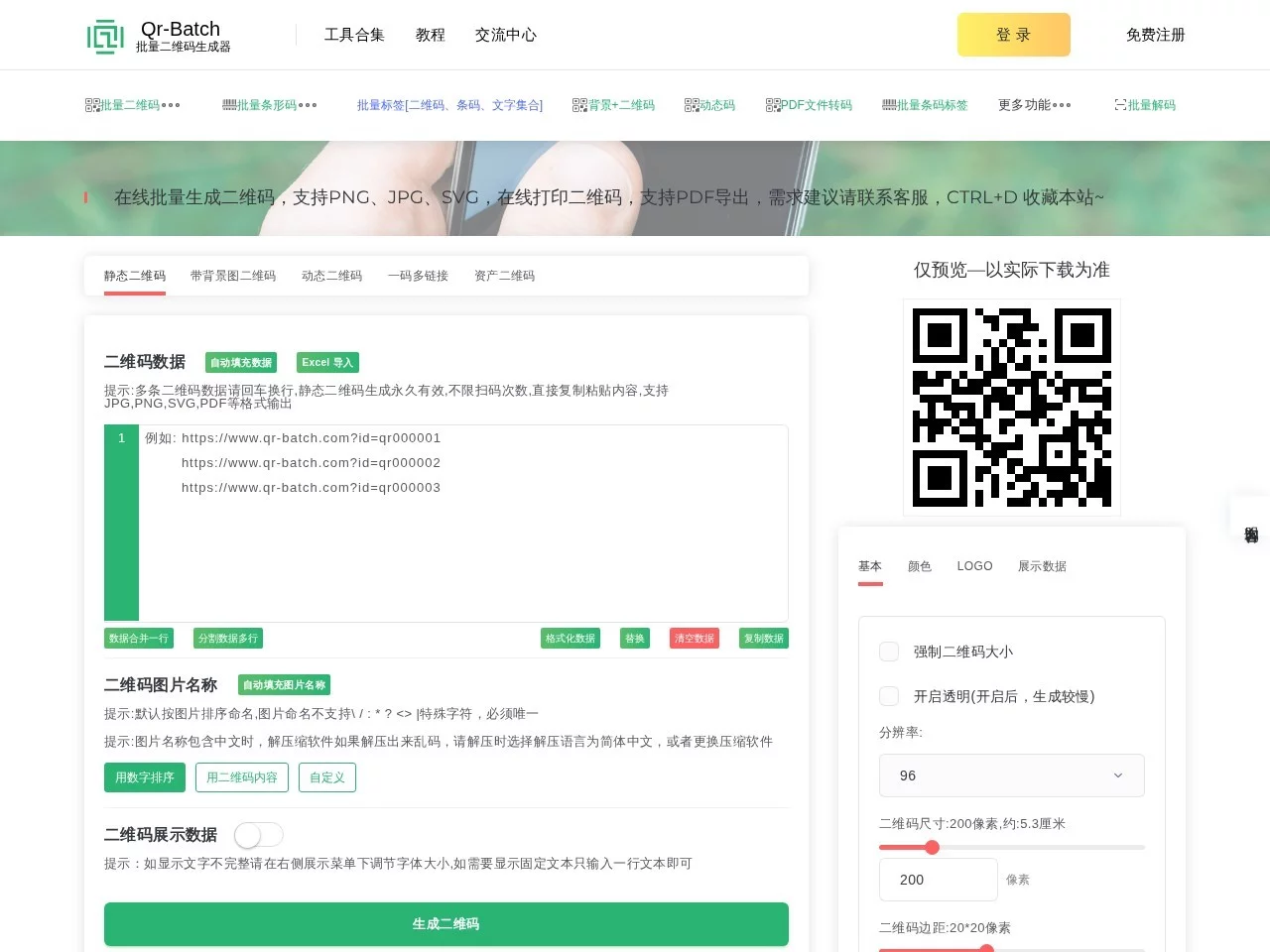This screenshot has height=952, width=1270.
Task: Expand the 更多功能 menu
Action: (x=1034, y=105)
